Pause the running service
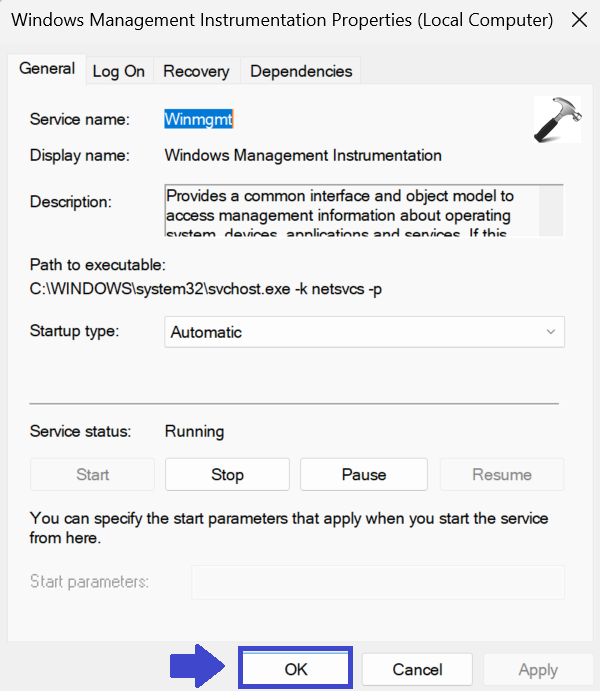 click(363, 475)
